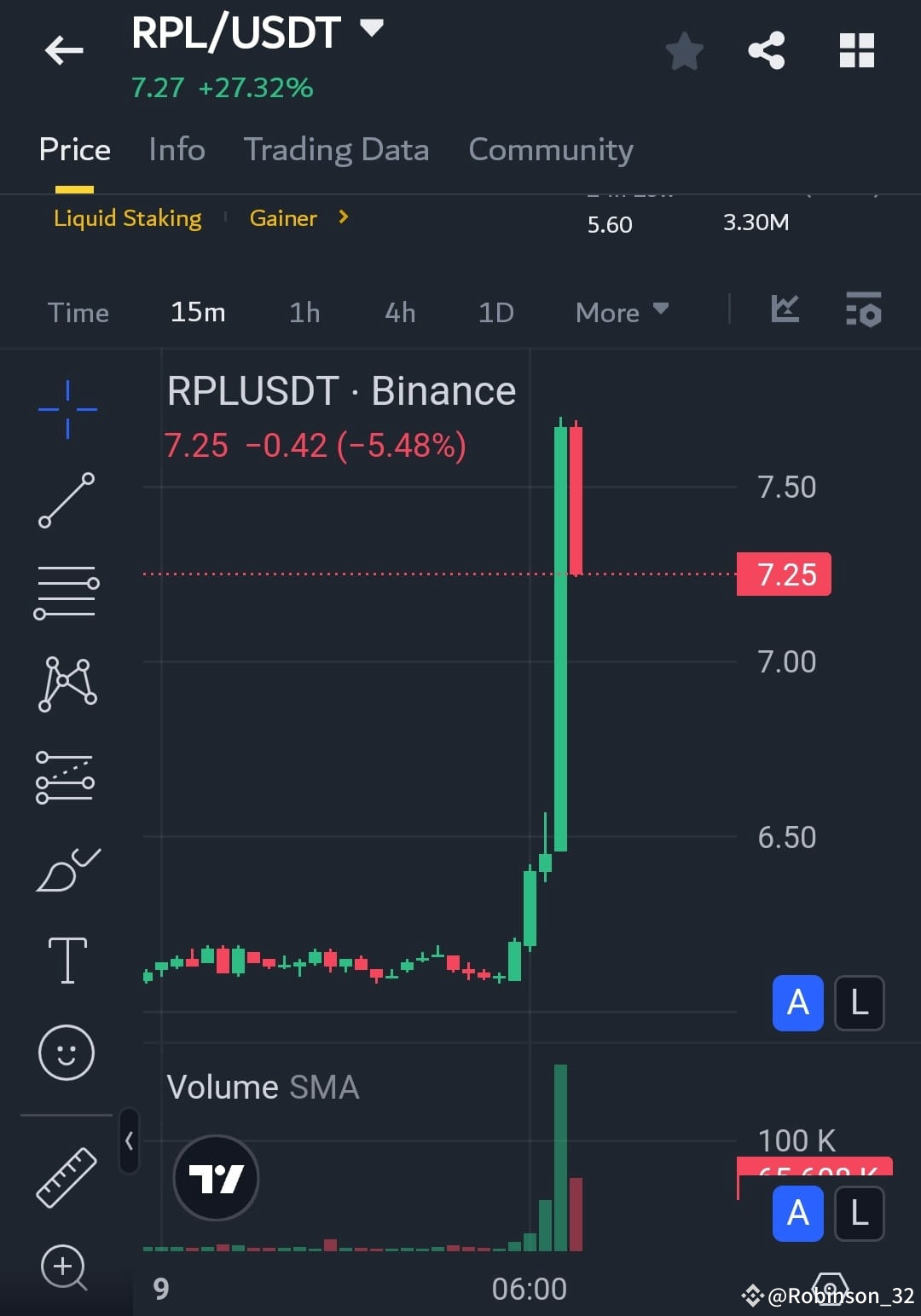The image size is (921, 1316).
Task: Toggle auto-scale with the A button
Action: coord(796,1003)
